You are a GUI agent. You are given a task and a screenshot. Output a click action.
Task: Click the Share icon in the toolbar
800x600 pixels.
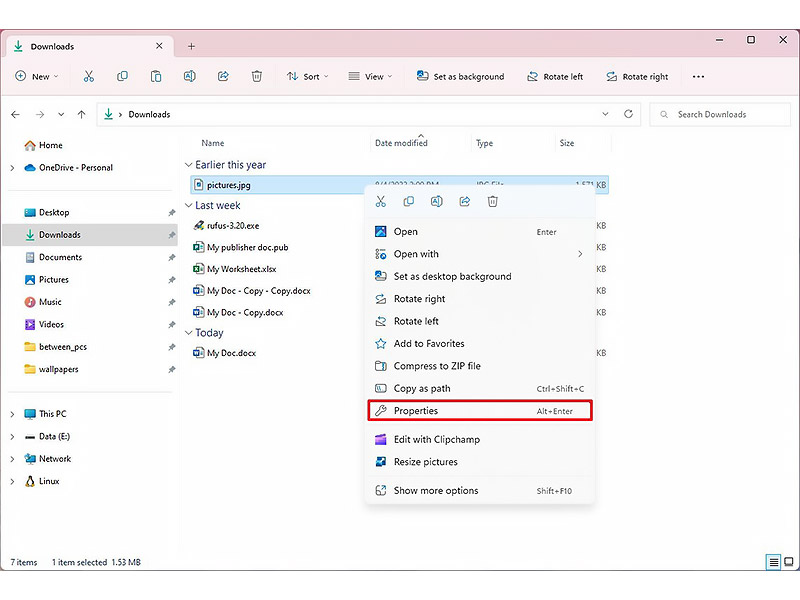click(x=223, y=77)
